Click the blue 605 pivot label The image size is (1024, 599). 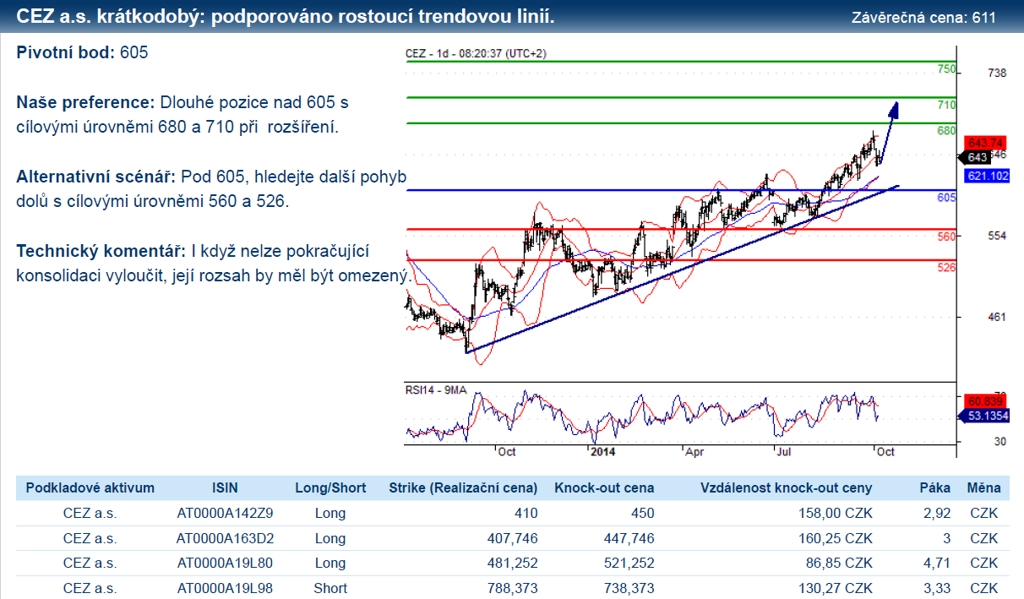[946, 197]
